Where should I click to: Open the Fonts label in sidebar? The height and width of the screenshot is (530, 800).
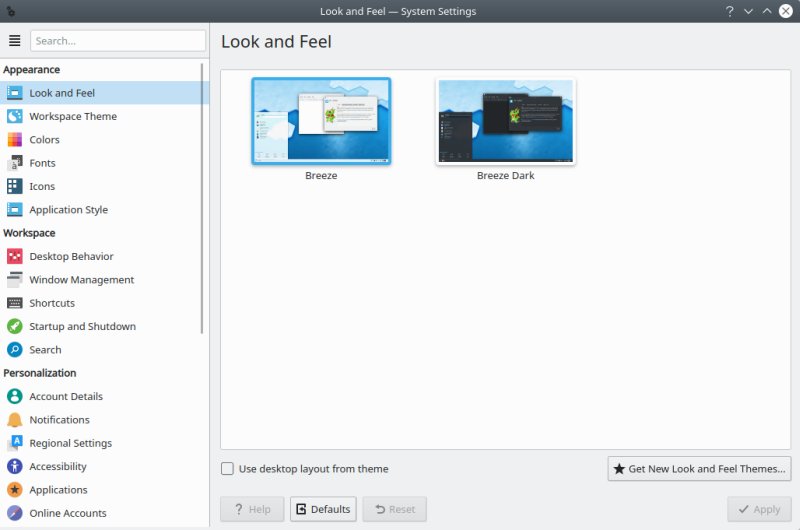tap(42, 163)
